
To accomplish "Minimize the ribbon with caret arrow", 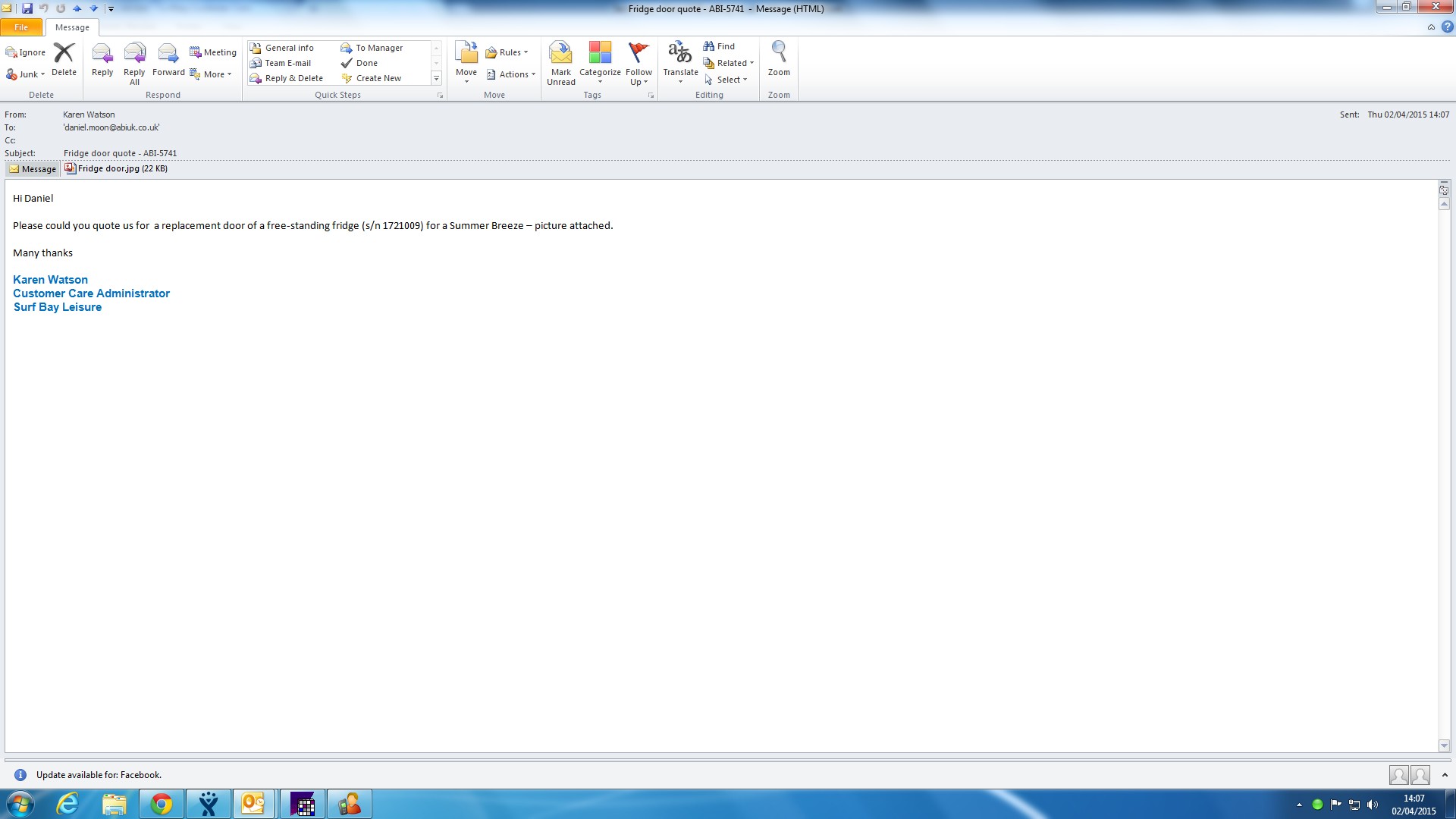I will [1430, 27].
